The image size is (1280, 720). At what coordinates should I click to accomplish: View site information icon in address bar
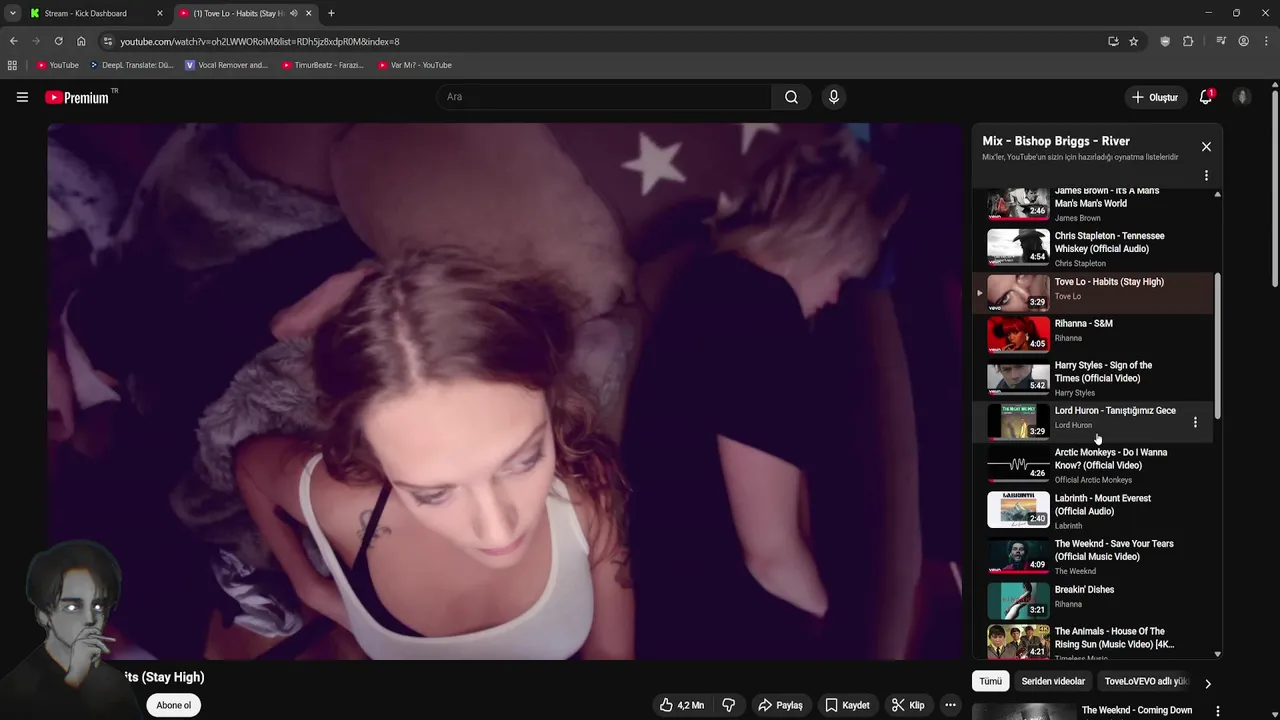108,41
